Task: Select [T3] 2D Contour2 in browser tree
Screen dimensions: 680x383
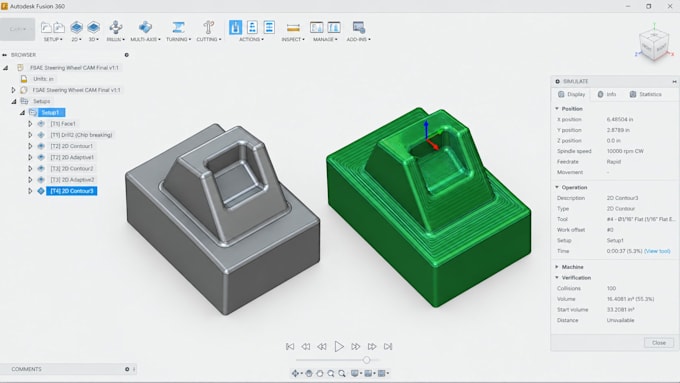Action: 72,168
